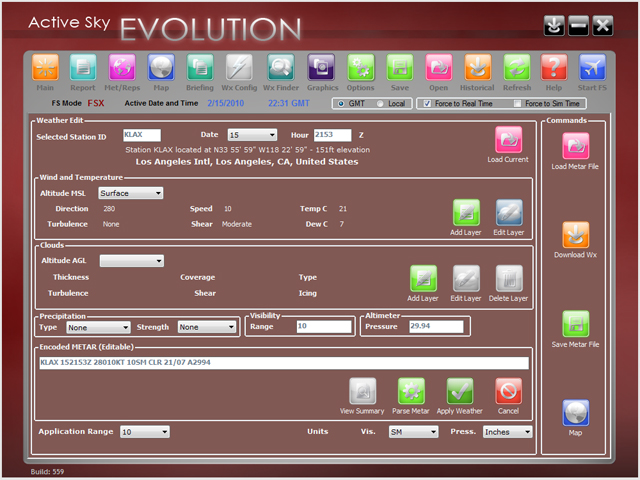Click Apply Weather checkmark
This screenshot has height=480, width=640.
coord(460,391)
